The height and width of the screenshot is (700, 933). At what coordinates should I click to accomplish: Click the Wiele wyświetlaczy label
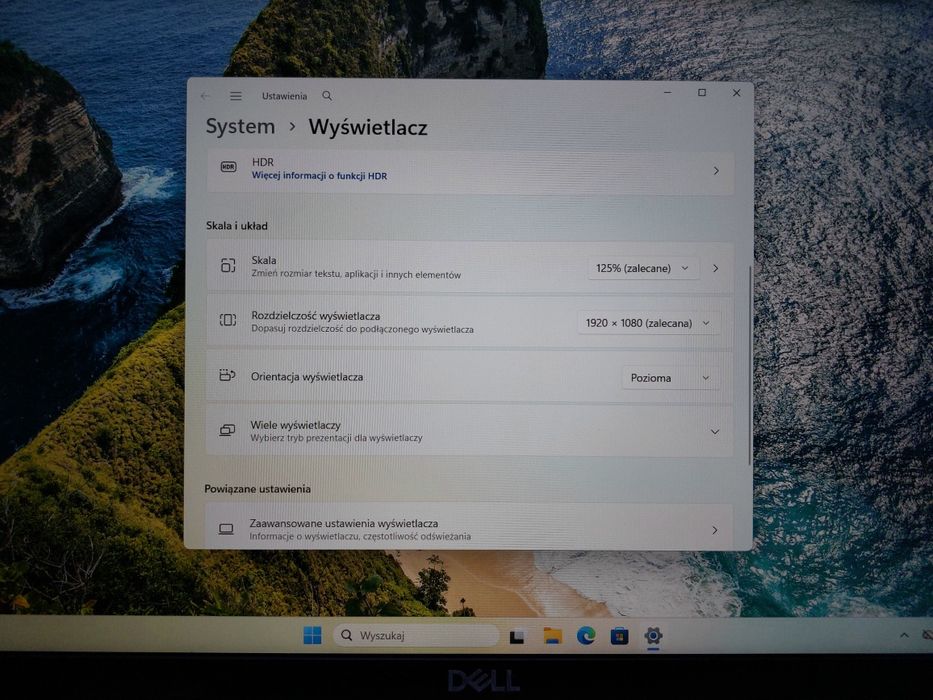pyautogui.click(x=296, y=425)
